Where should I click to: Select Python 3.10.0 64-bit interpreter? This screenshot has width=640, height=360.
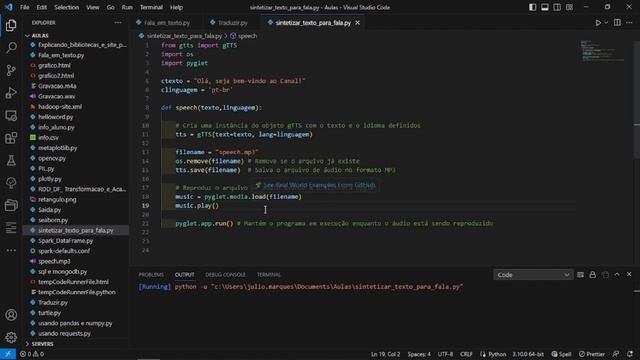click(528, 354)
